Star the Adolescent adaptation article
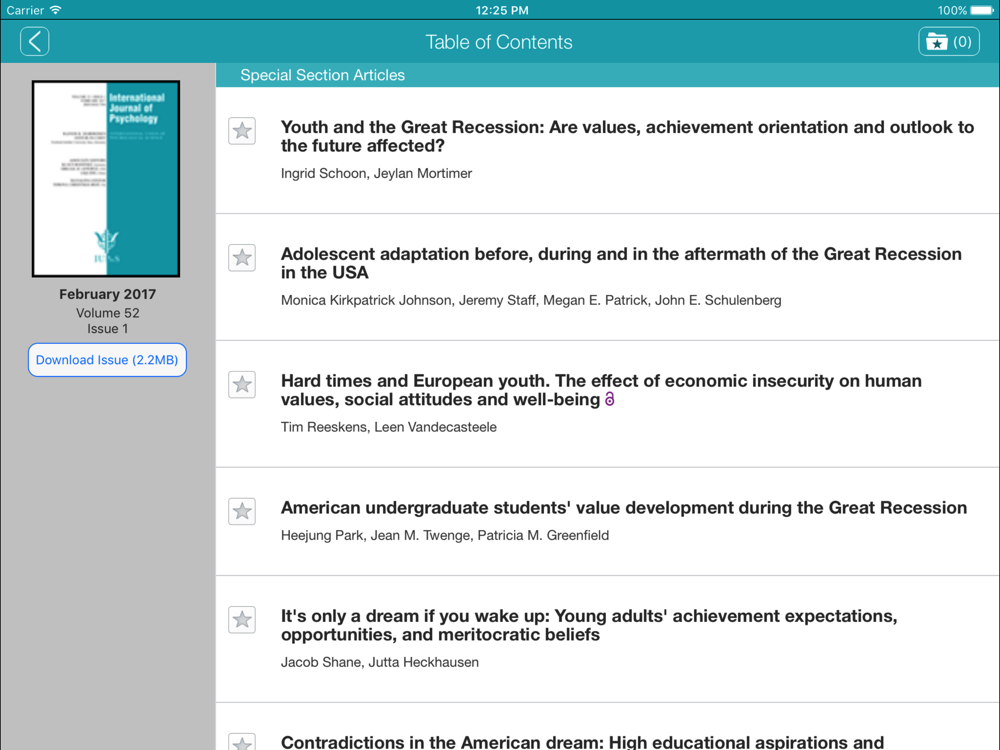Screen dimensions: 1000x750 click(x=242, y=258)
